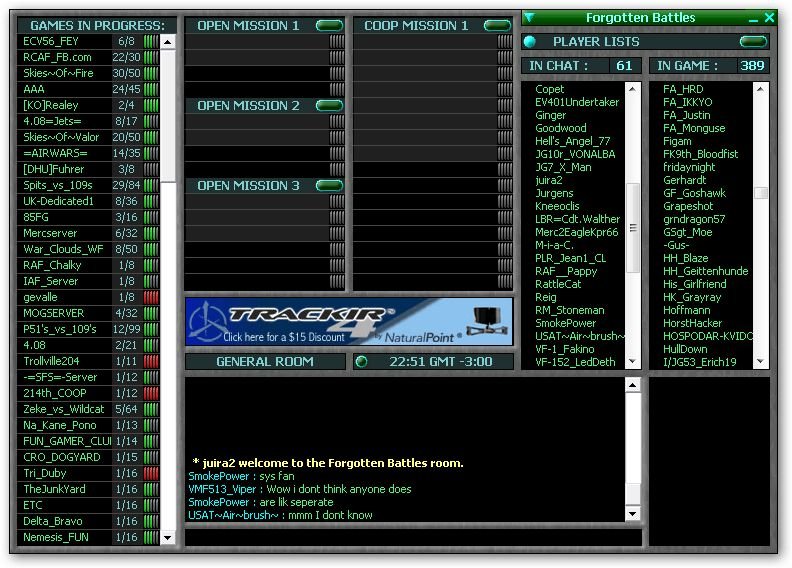Viewport: 792px width, 568px height.
Task: Open the green triangle menu beside Forgotten Battles
Action: coord(530,17)
